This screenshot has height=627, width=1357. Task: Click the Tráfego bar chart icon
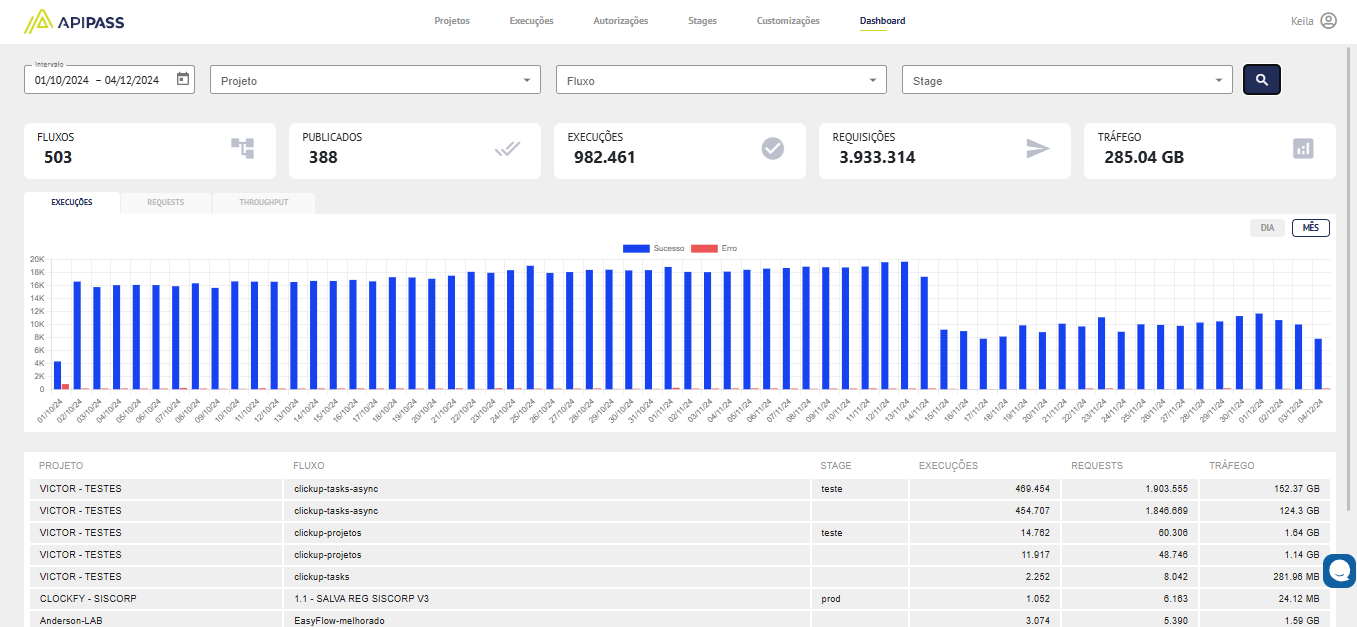tap(1303, 149)
